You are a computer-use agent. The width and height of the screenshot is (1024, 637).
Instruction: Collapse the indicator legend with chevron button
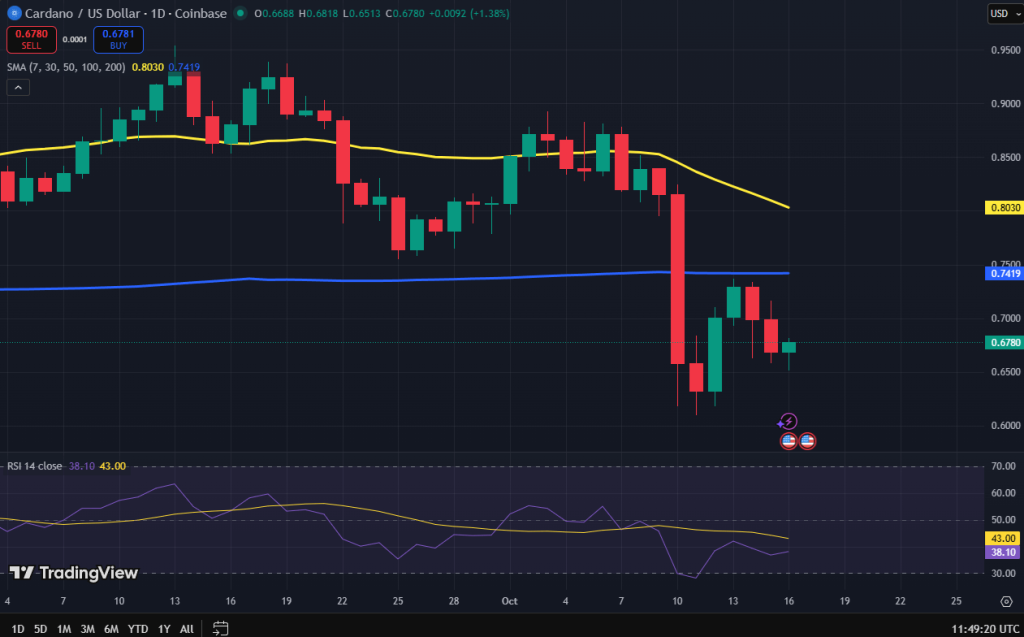[18, 88]
